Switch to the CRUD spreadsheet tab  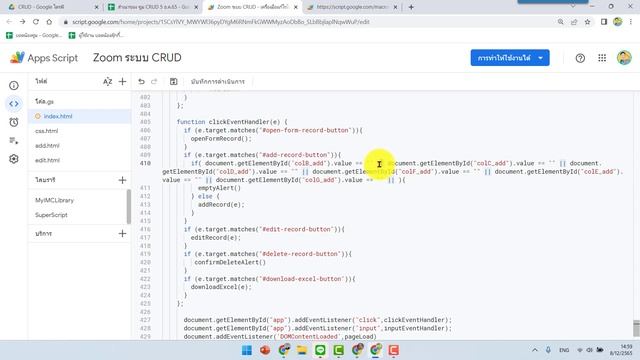point(153,7)
